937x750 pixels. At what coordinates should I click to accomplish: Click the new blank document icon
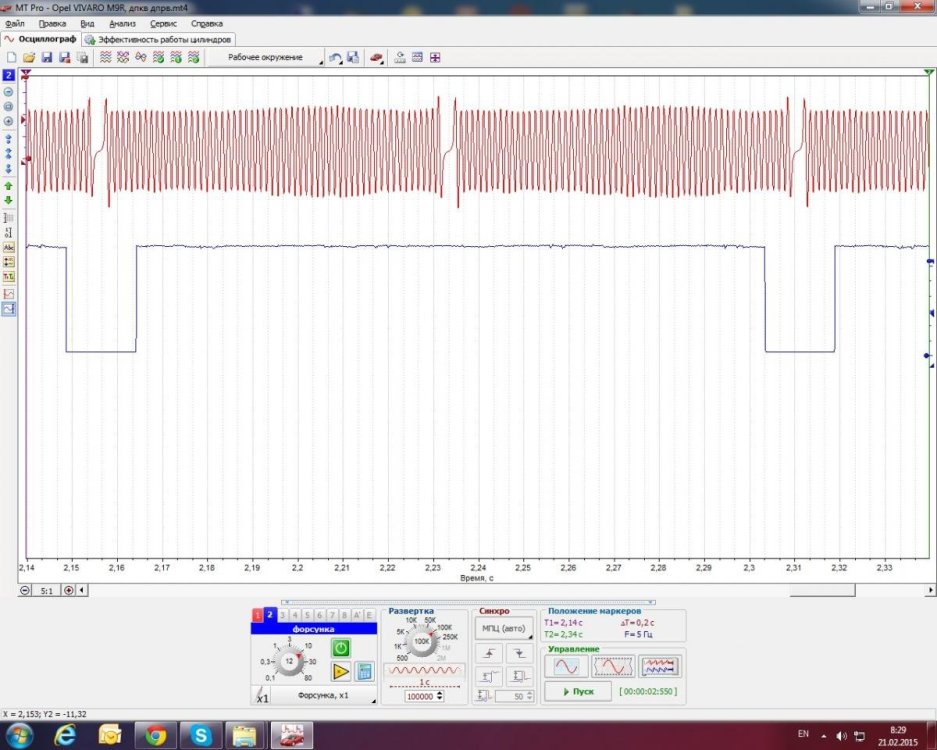(12, 58)
